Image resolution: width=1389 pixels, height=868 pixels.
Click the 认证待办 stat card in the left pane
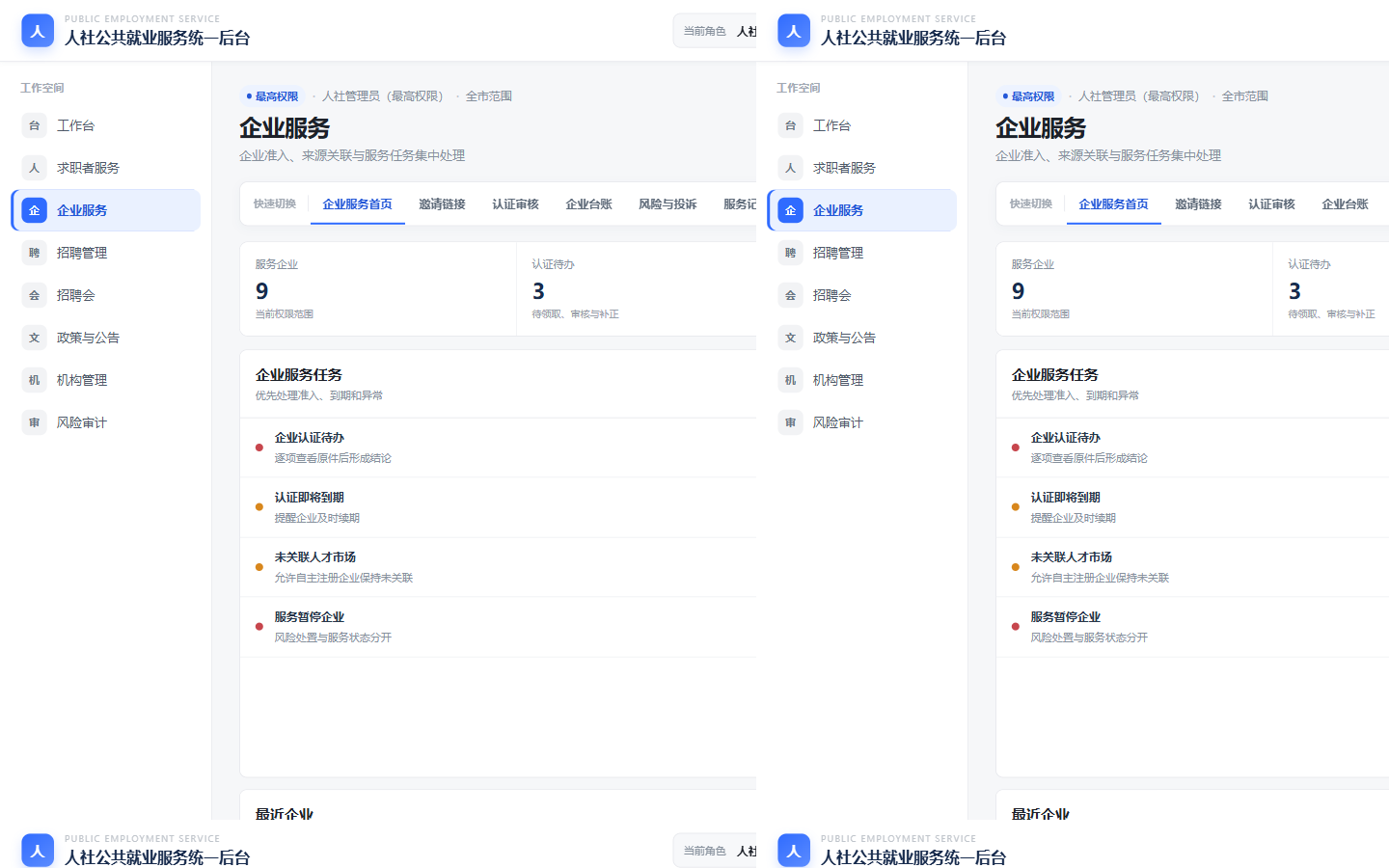pos(637,288)
